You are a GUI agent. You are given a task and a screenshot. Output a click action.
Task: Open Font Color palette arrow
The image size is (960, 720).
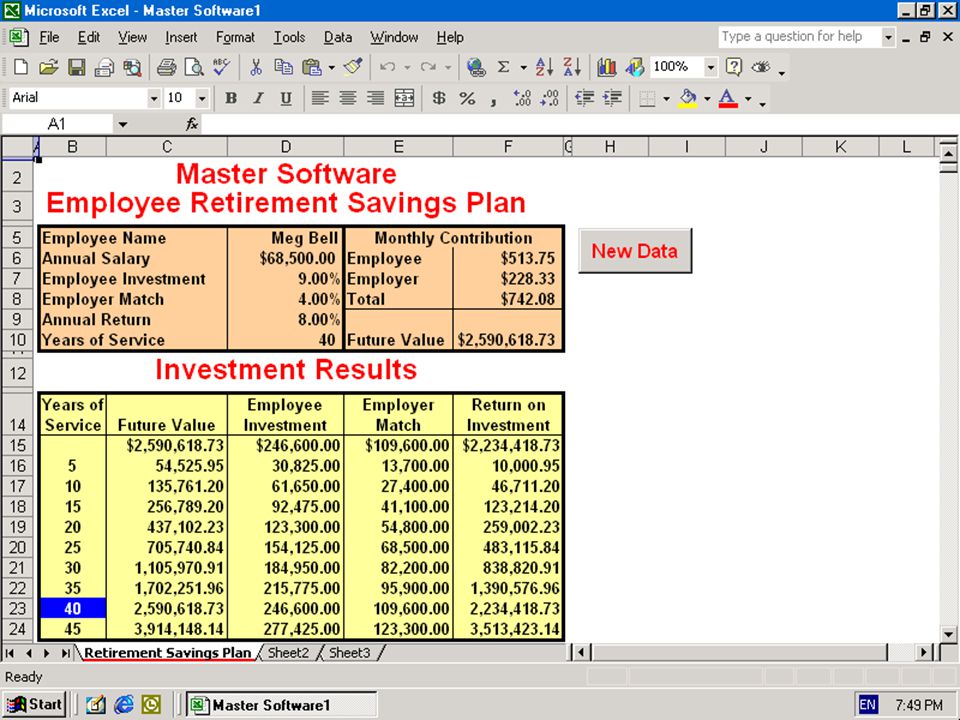748,98
